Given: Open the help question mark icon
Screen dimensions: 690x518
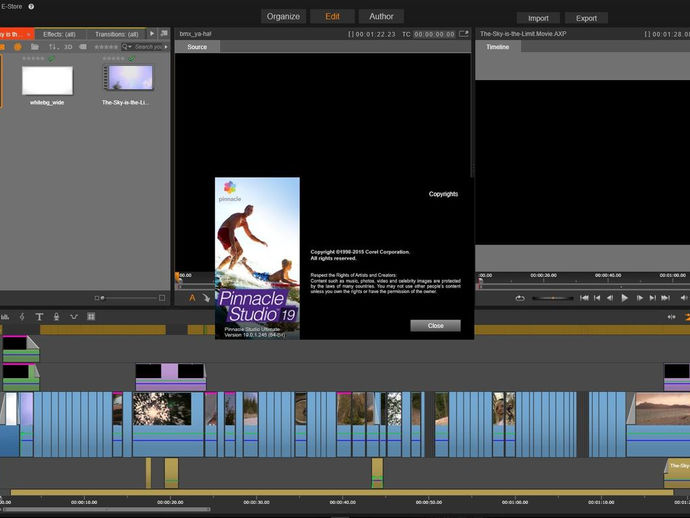Looking at the screenshot, I should (31, 7).
